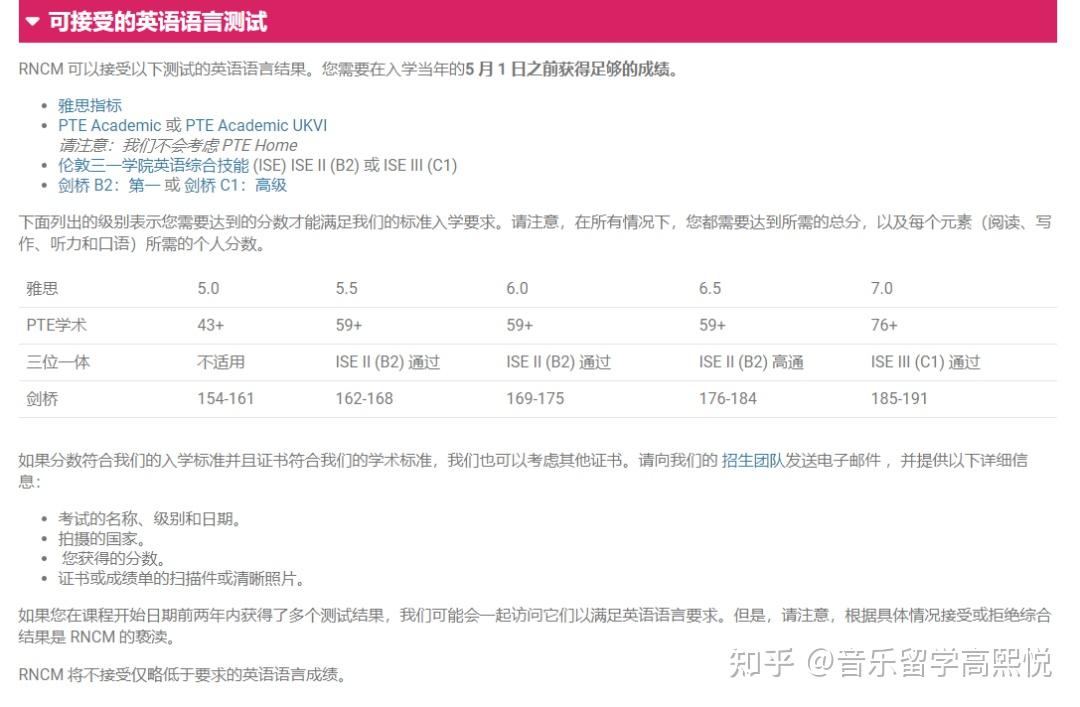Open the 伦敦三一学院英语综合技能 link
The width and height of the screenshot is (1080, 707).
pyautogui.click(x=153, y=165)
